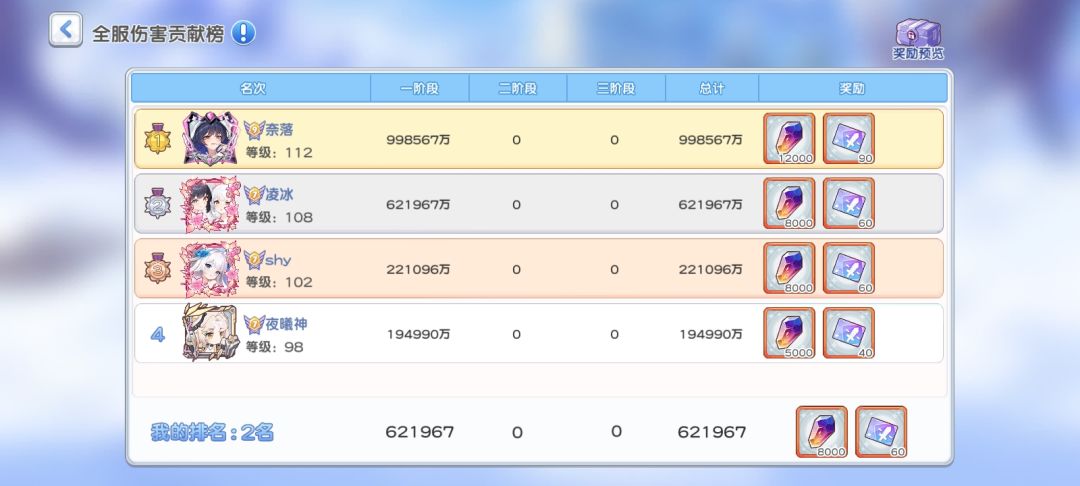Click the 二阶段 column header

click(518, 88)
